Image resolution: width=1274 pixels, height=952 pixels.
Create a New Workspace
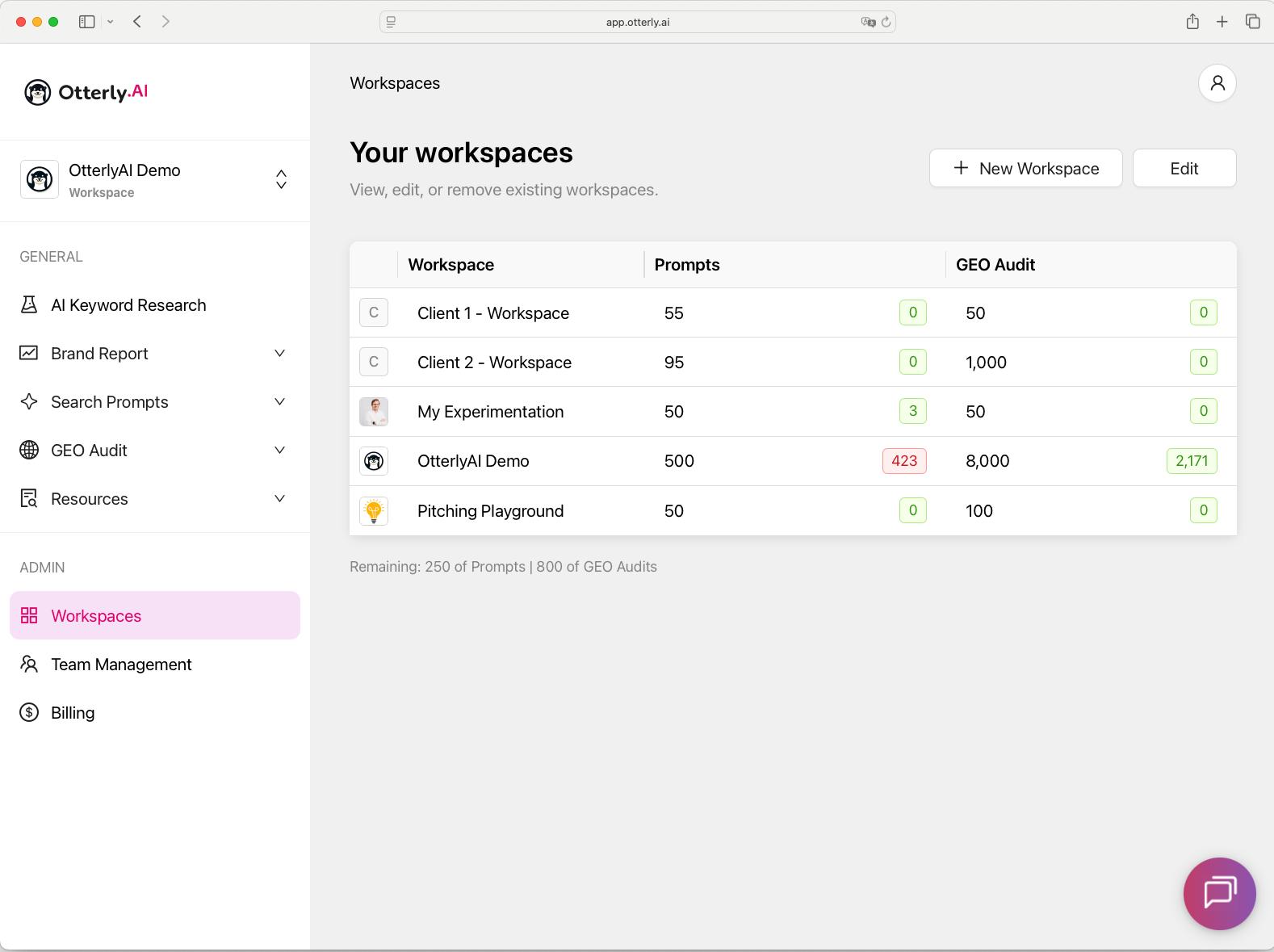pyautogui.click(x=1025, y=168)
